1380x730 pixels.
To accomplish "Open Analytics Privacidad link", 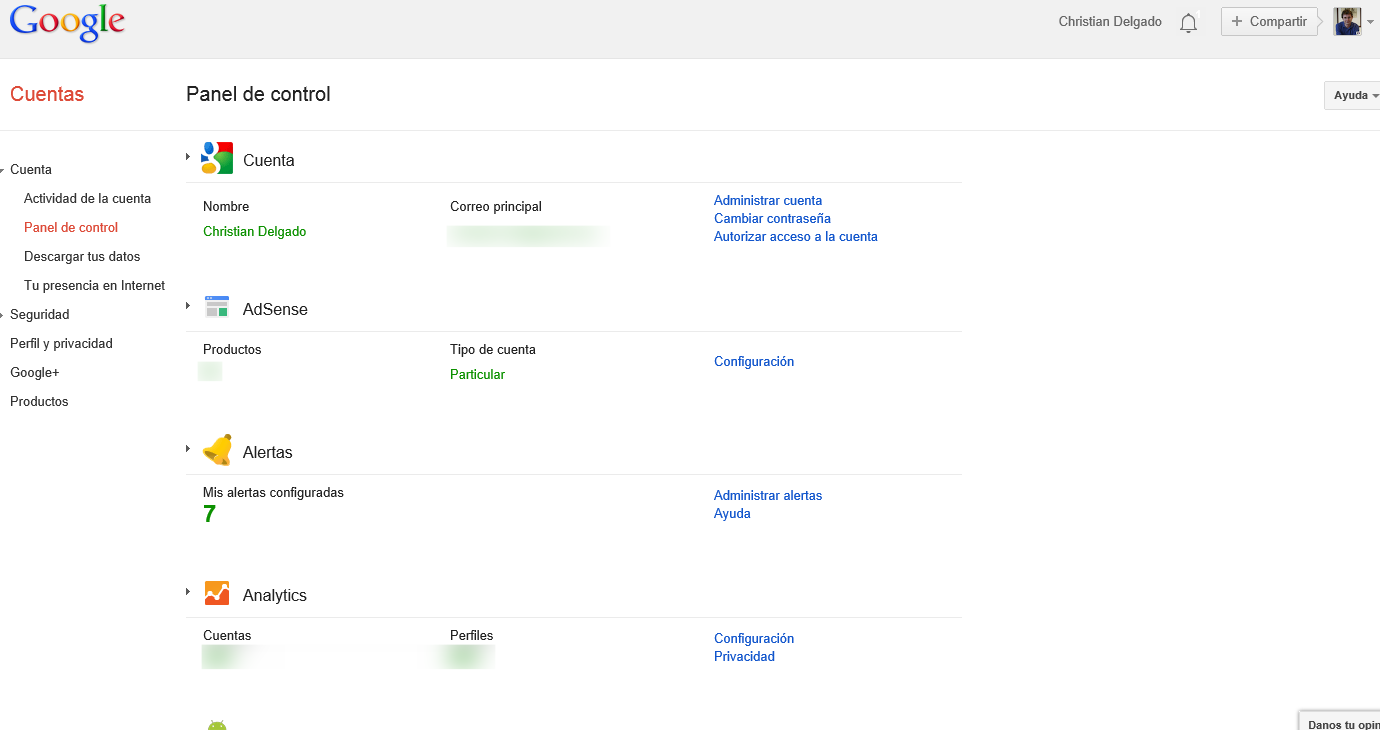I will coord(744,657).
